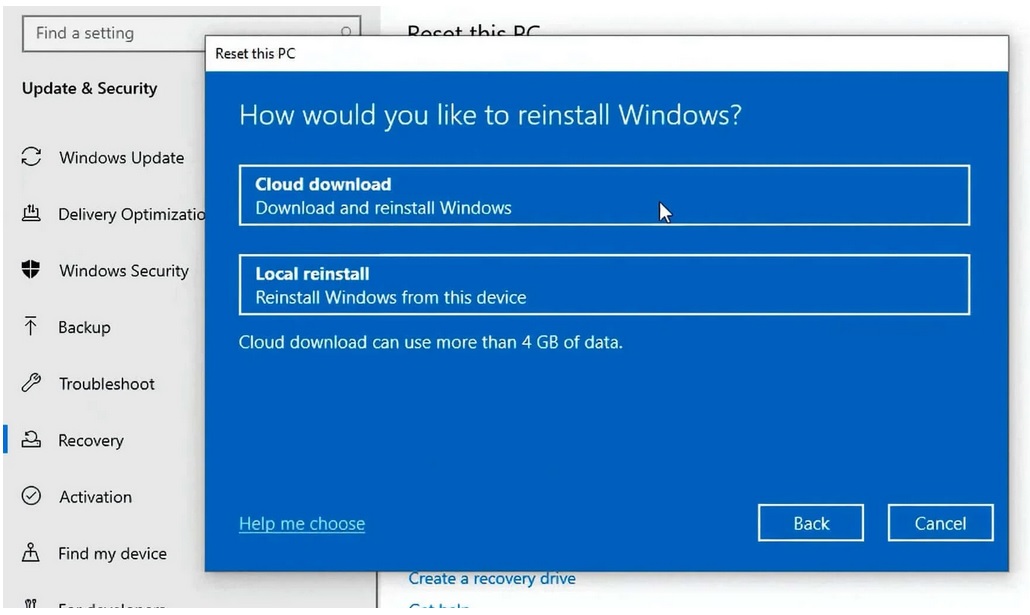
Task: Click the Update & Security heading
Action: [x=89, y=88]
